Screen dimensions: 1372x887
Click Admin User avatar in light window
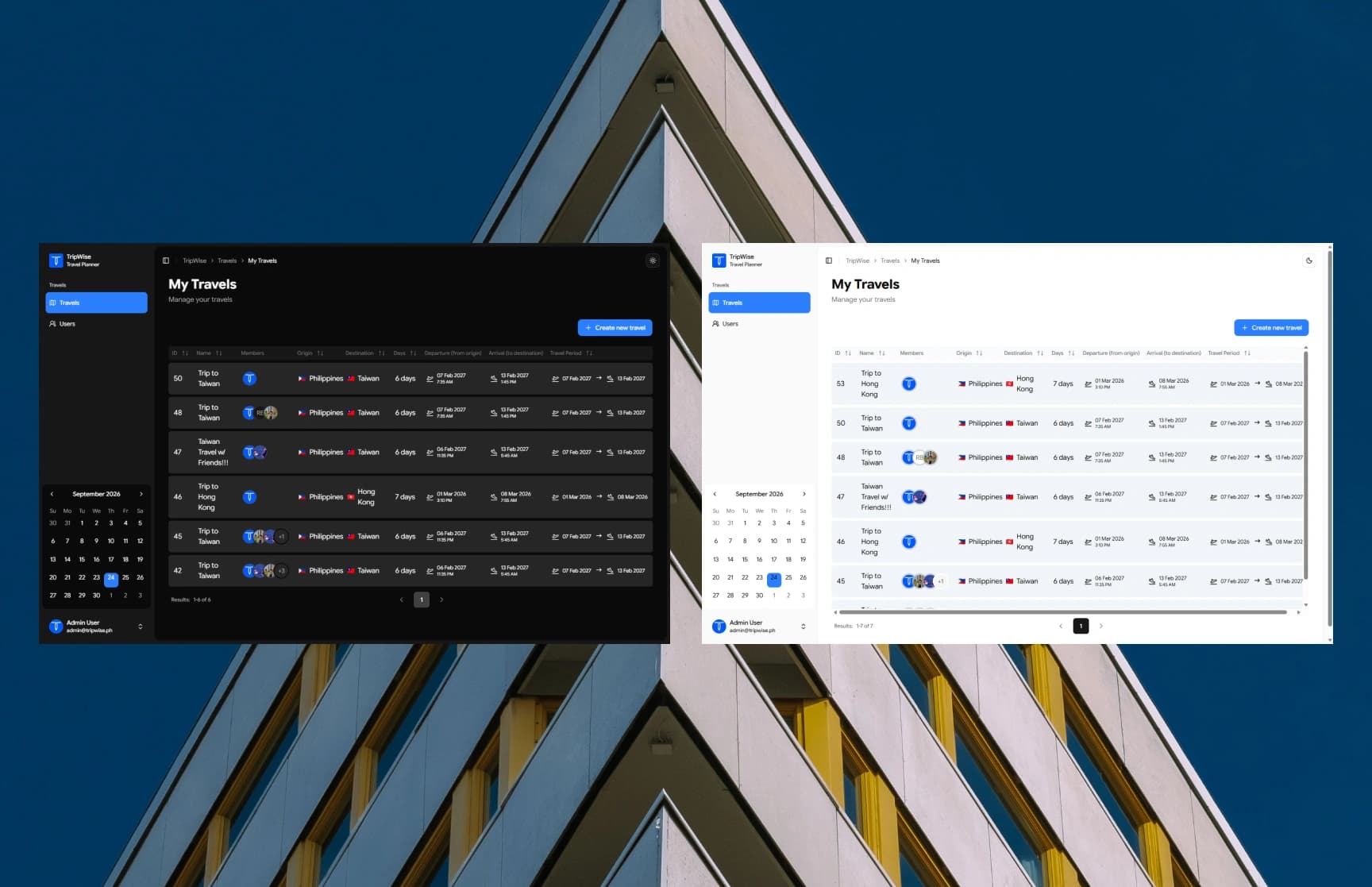pos(719,627)
